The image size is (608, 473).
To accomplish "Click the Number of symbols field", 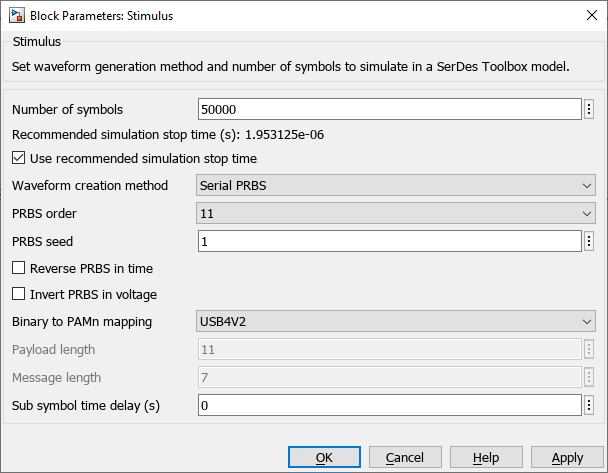I will pos(389,109).
